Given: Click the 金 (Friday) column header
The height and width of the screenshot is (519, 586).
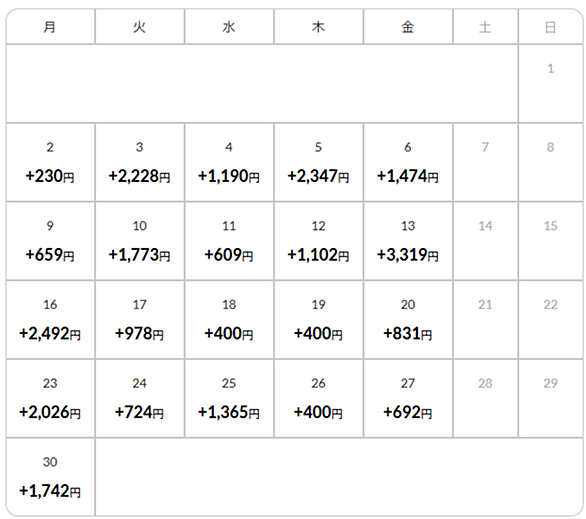Looking at the screenshot, I should 408,27.
